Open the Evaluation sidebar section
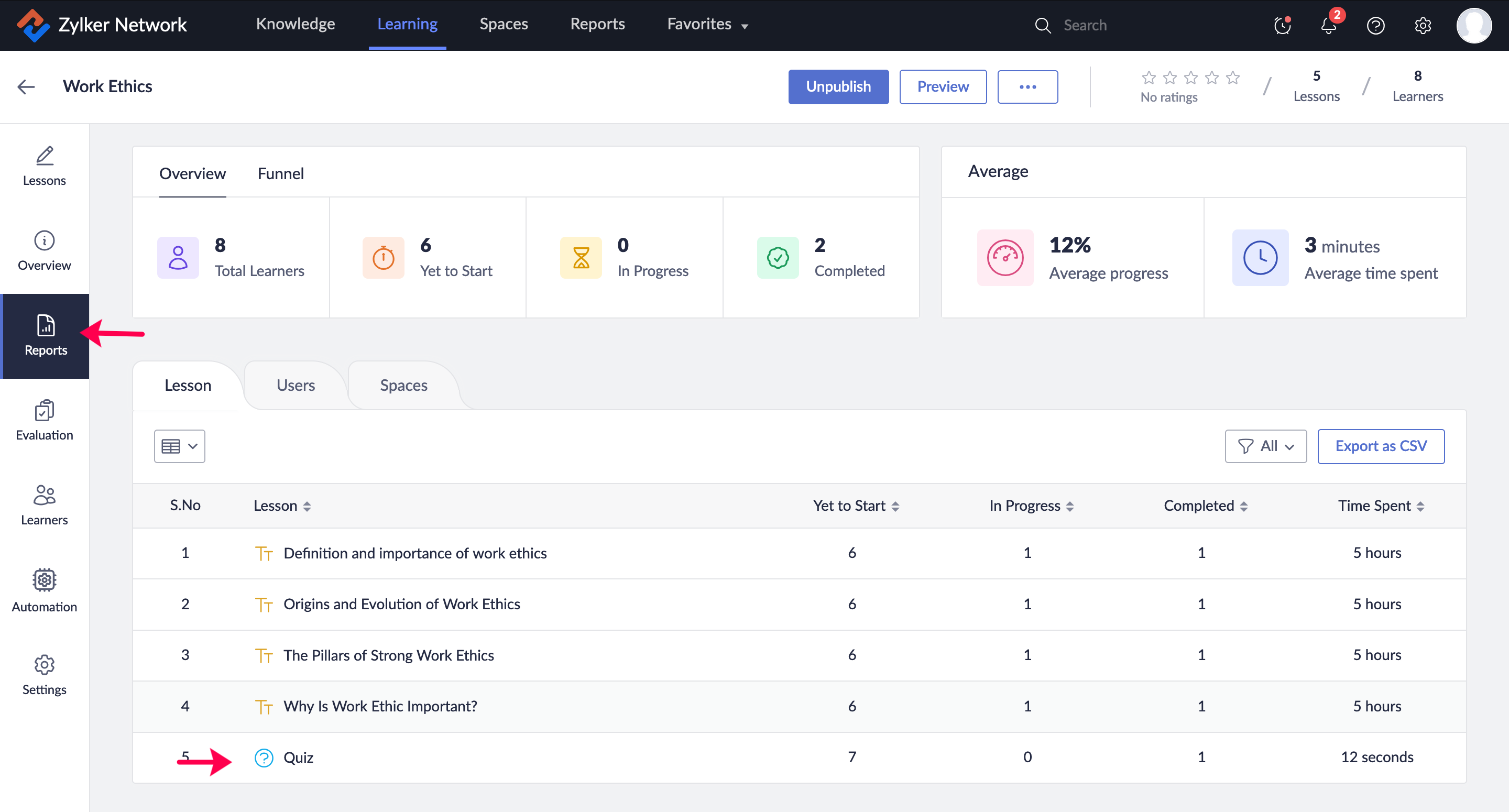The height and width of the screenshot is (812, 1509). point(45,420)
